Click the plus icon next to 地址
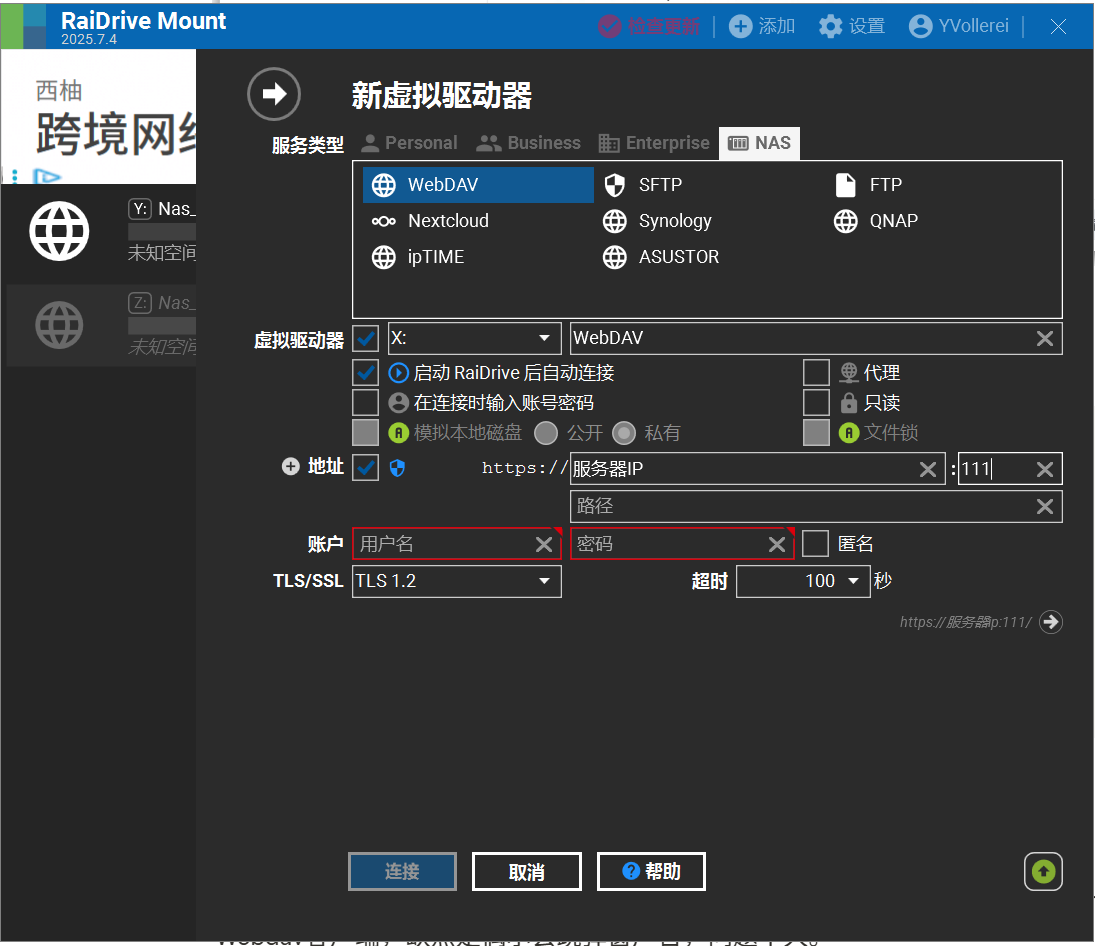 [291, 467]
